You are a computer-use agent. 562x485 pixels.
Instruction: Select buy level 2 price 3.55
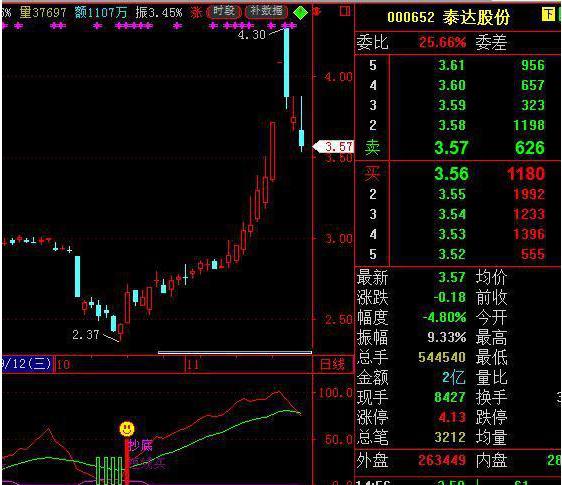[452, 194]
